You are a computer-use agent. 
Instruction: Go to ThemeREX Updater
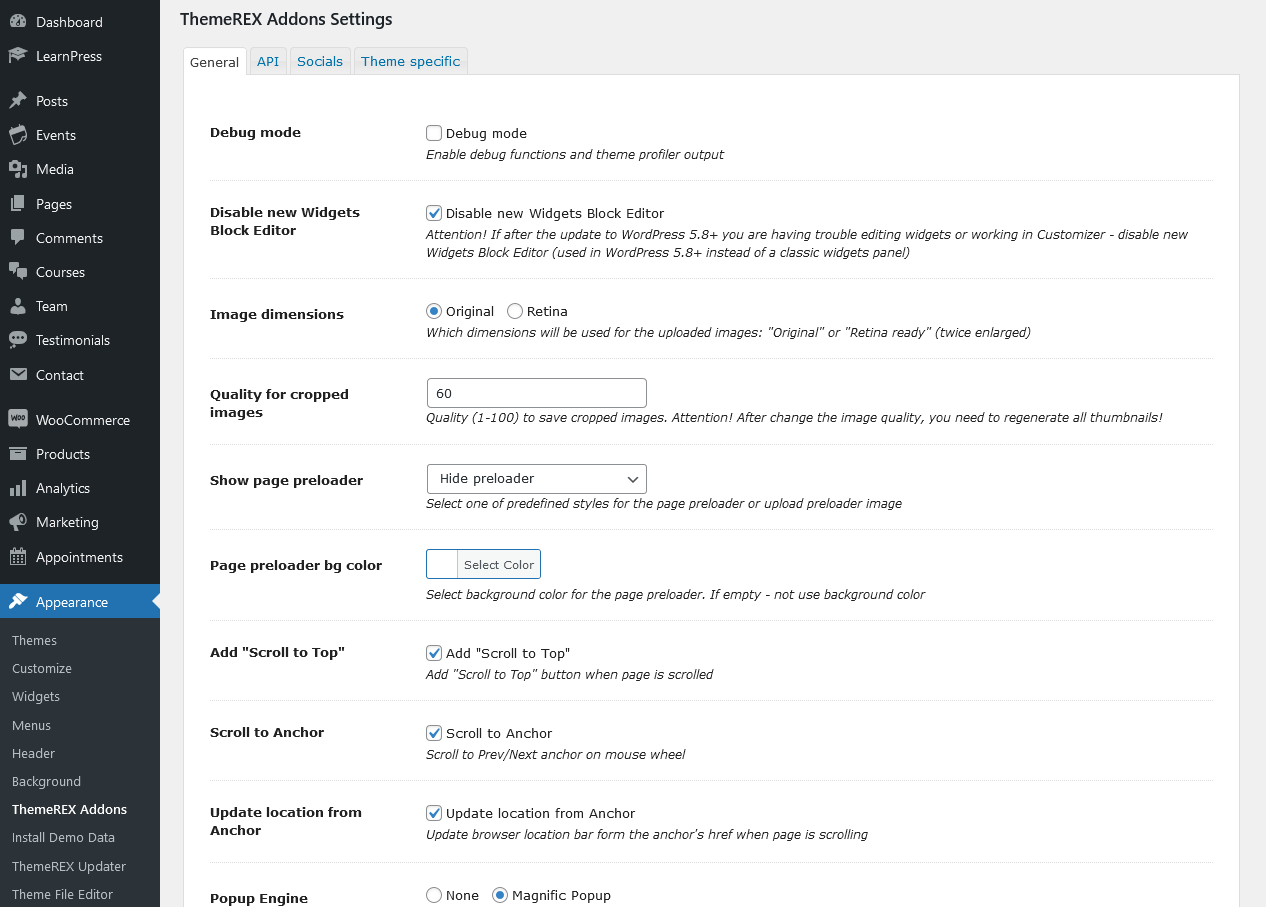[69, 866]
